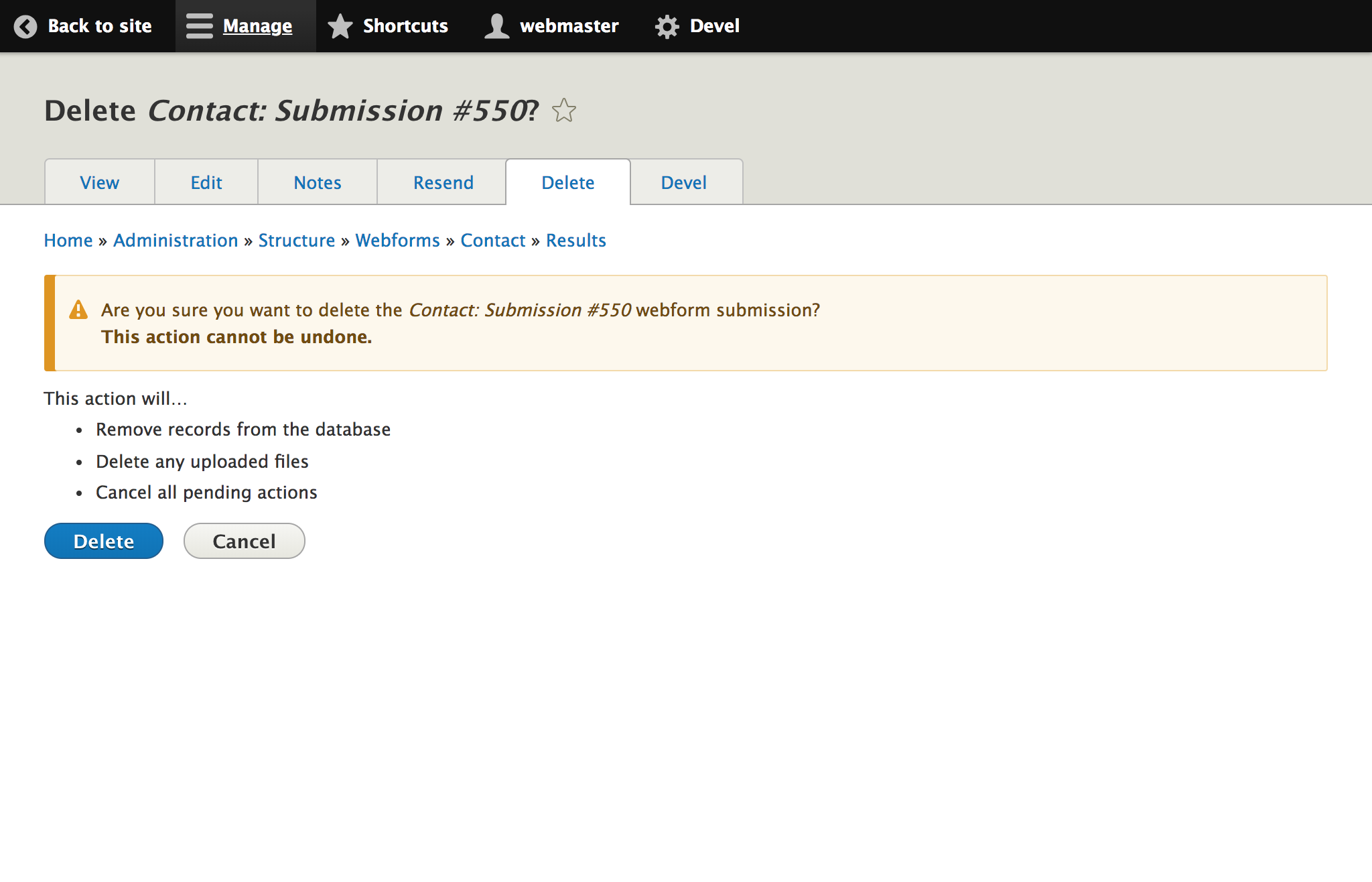Select the Shortcuts star icon

340,26
